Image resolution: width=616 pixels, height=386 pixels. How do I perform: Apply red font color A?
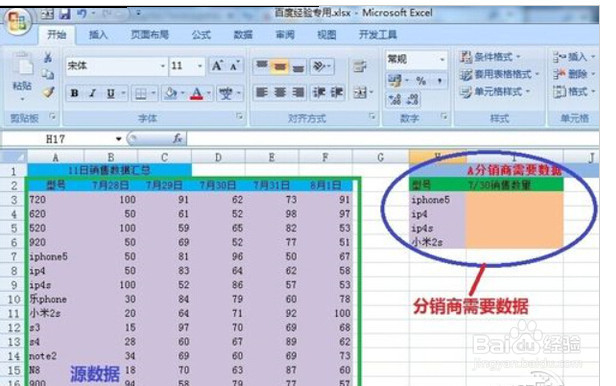click(x=196, y=93)
